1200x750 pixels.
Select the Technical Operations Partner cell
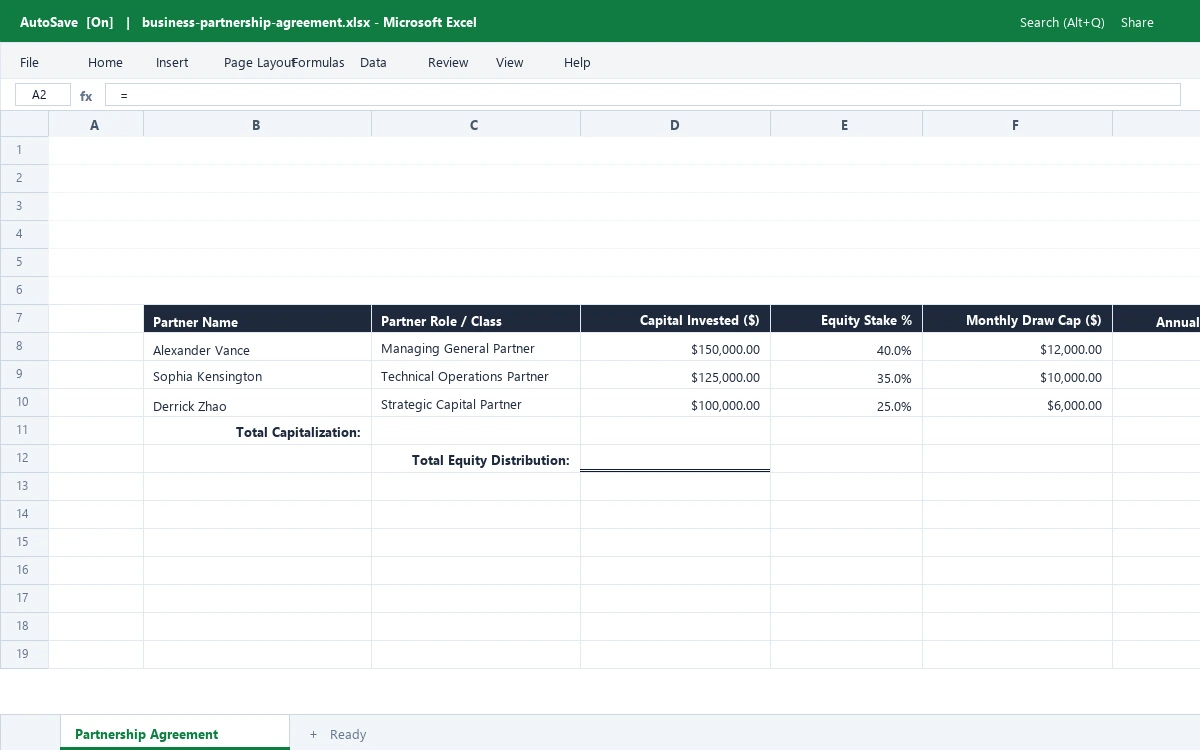tap(475, 375)
